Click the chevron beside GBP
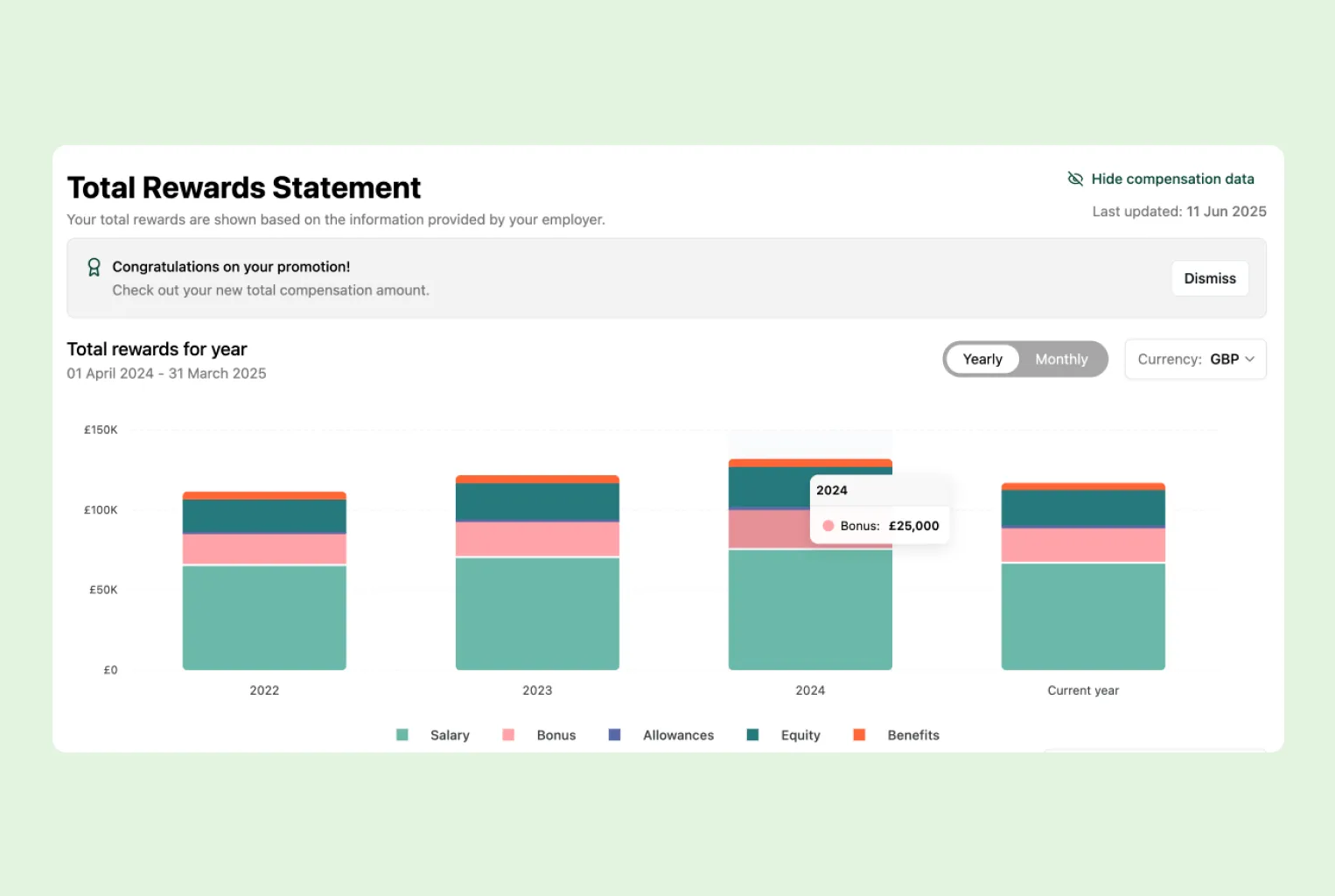This screenshot has width=1335, height=896. point(1250,360)
